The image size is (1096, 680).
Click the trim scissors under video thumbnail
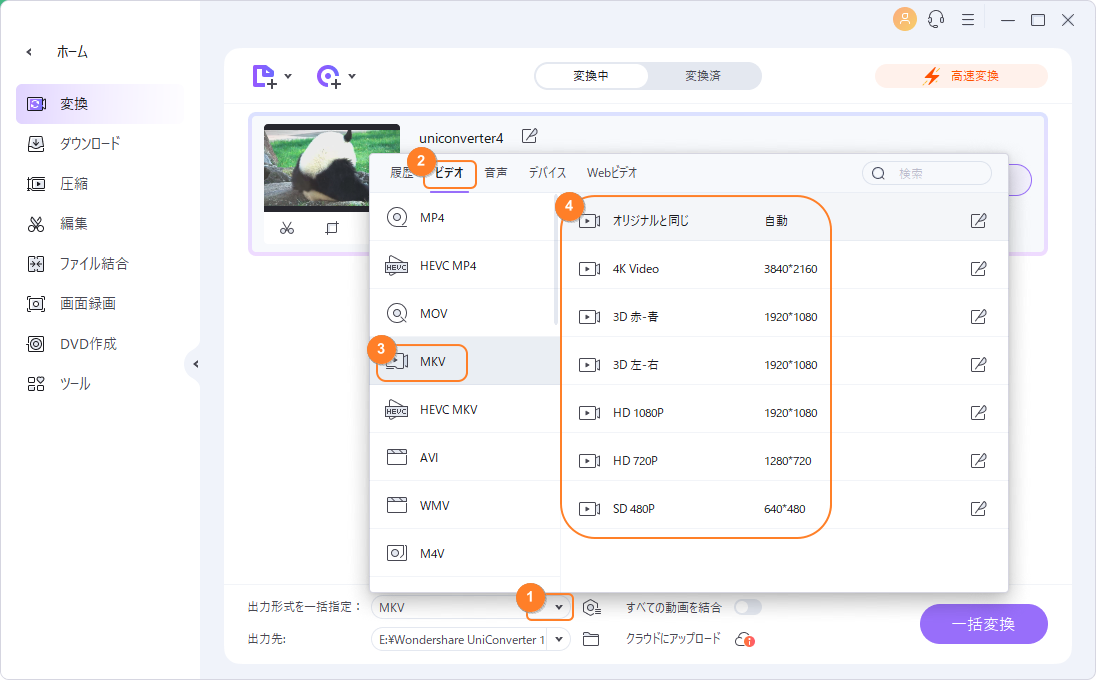click(x=287, y=229)
